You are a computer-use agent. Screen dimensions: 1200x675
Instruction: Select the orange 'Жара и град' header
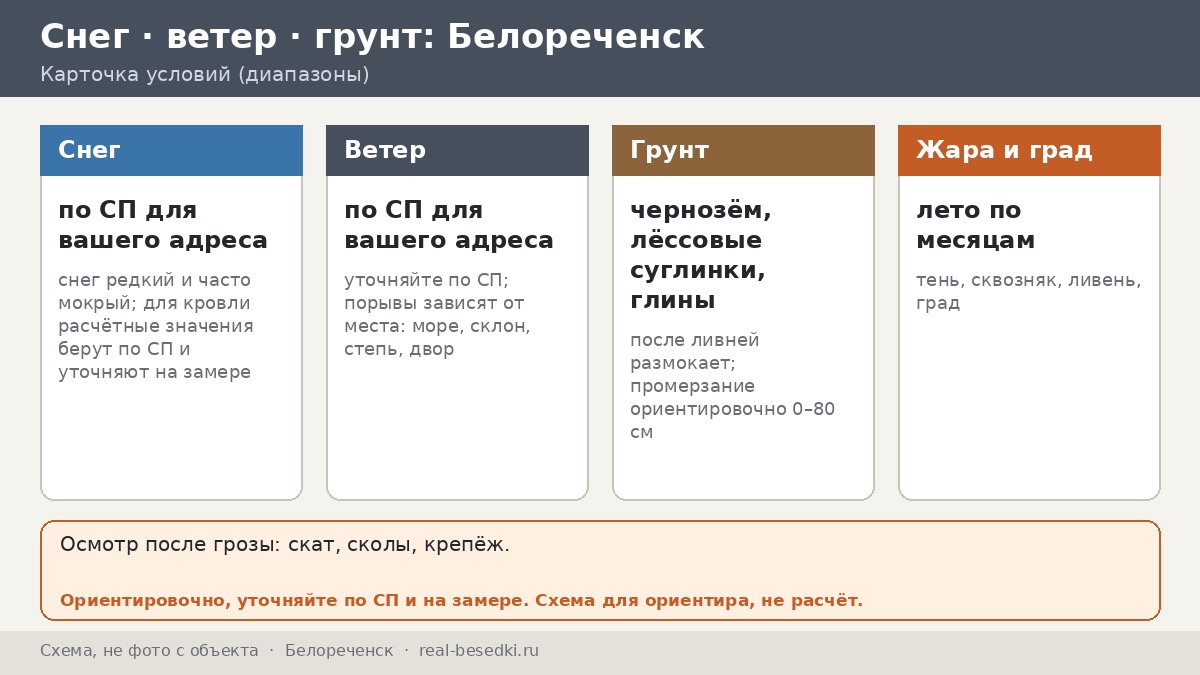[1029, 150]
